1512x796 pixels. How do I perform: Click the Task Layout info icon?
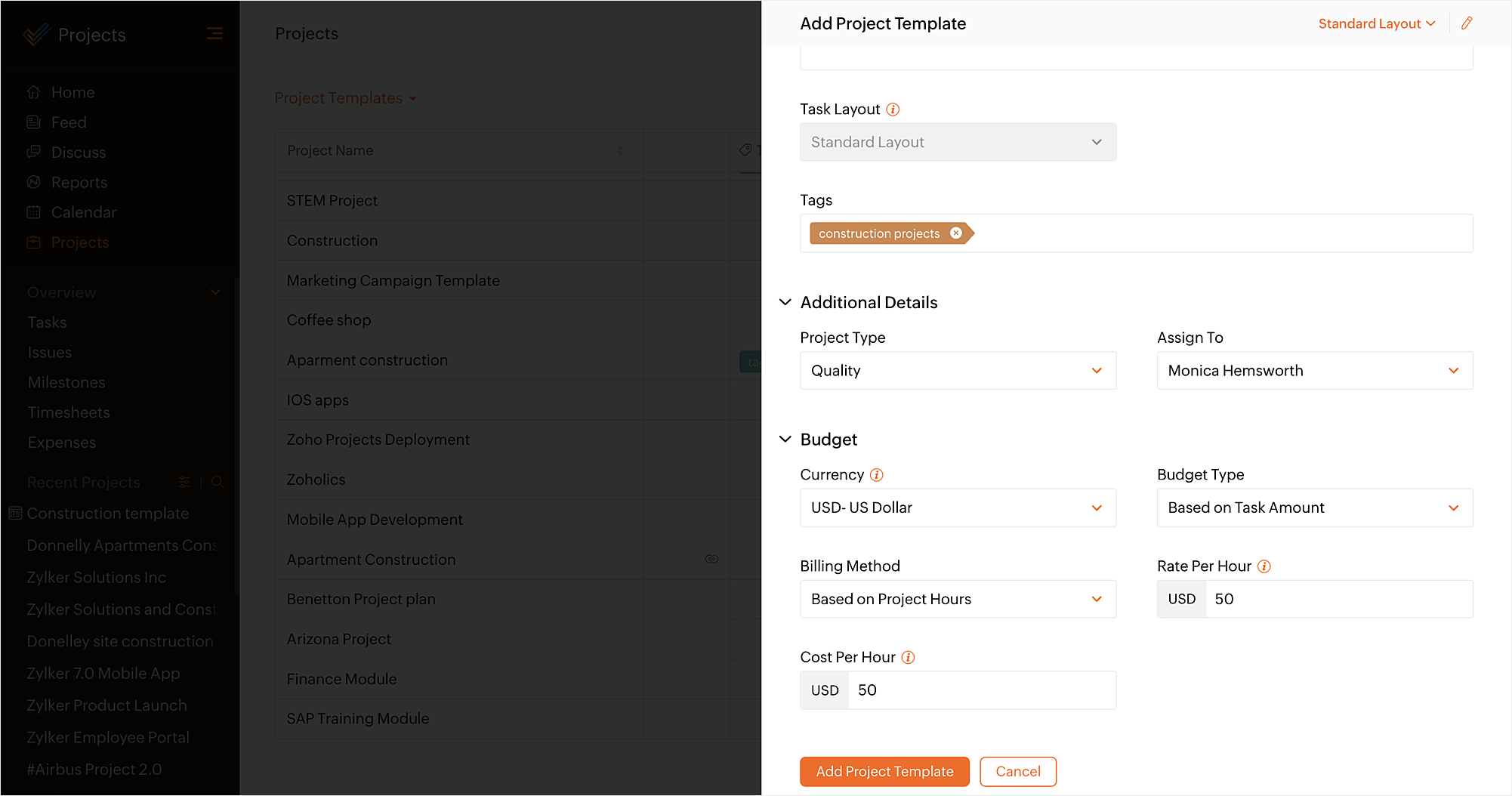click(893, 110)
